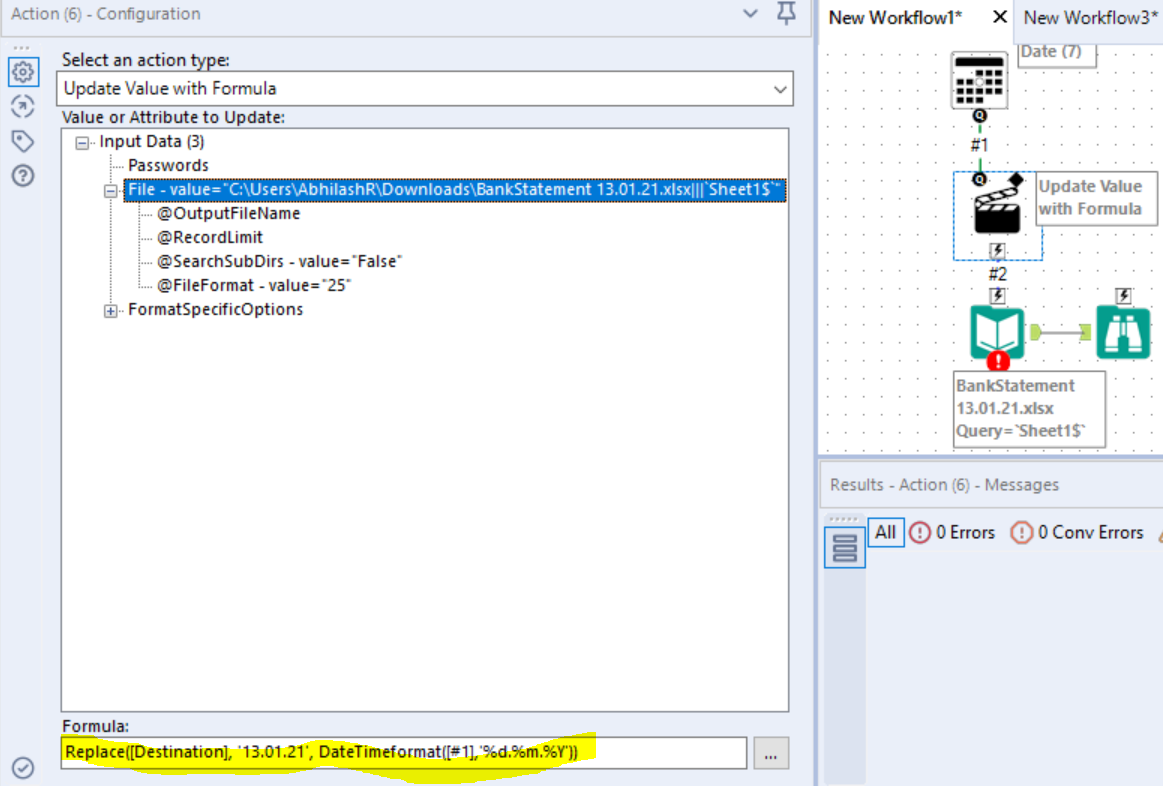Viewport: 1163px width, 786px height.
Task: Collapse the Action Configuration panel header chevron
Action: pos(750,15)
